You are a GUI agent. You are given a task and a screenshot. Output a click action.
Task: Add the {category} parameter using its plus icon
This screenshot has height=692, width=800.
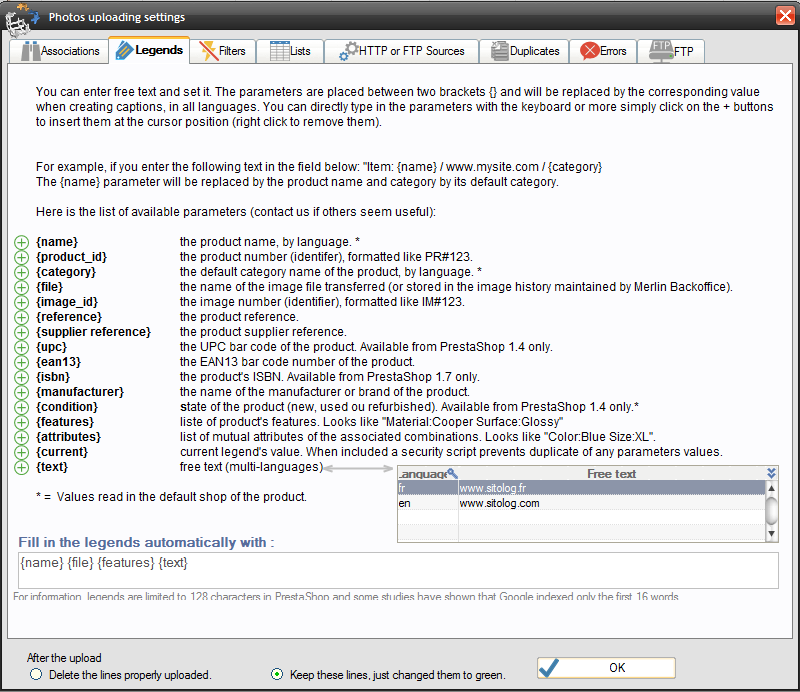coord(21,272)
